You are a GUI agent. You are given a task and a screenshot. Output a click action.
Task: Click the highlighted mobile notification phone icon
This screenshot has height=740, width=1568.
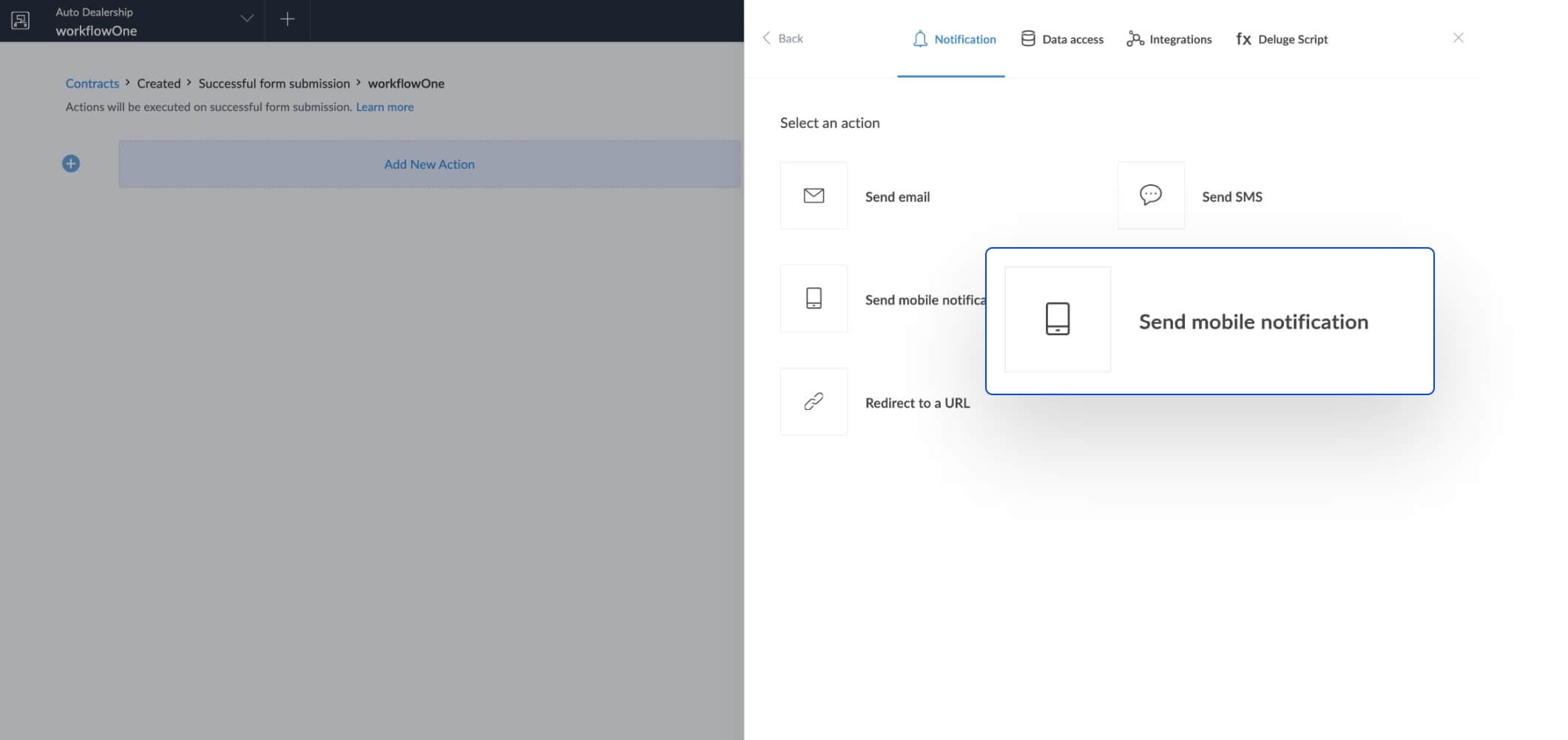click(1057, 319)
